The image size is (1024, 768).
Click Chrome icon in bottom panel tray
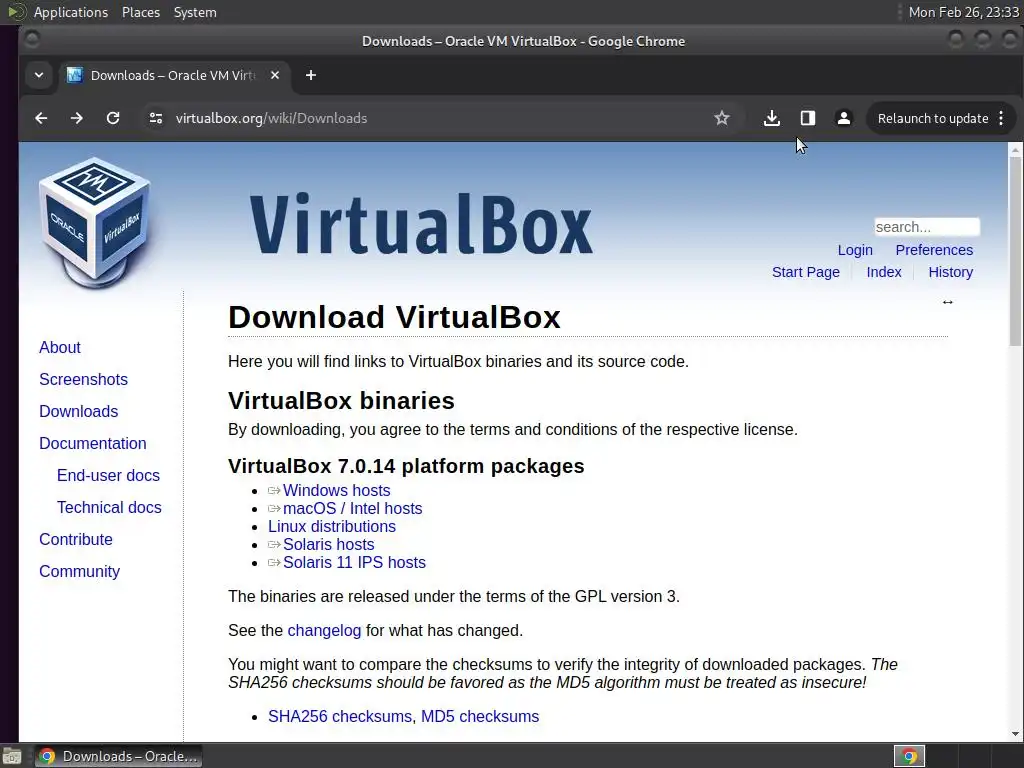(909, 756)
